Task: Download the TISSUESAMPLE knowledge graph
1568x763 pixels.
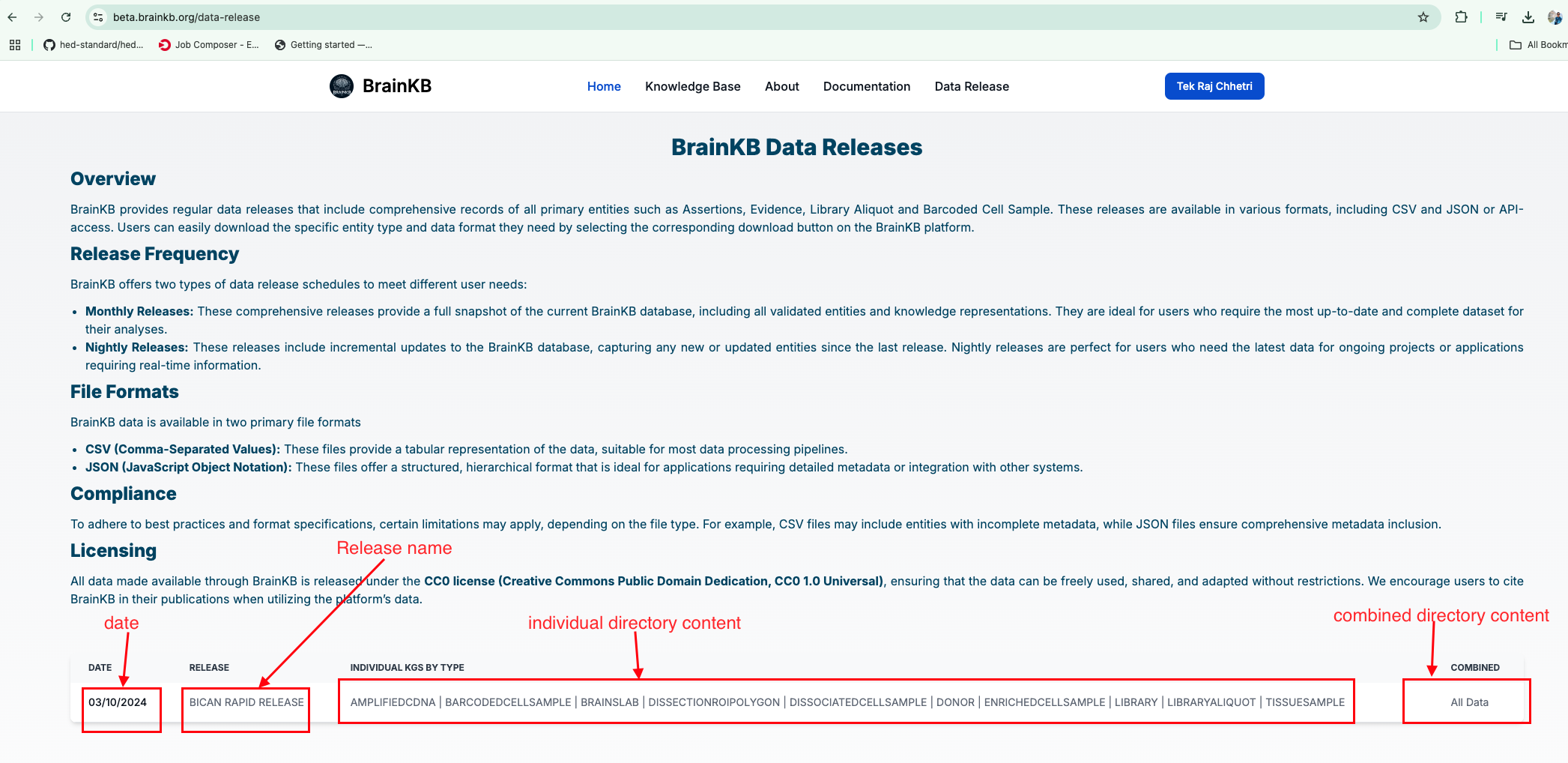Action: (x=1305, y=702)
